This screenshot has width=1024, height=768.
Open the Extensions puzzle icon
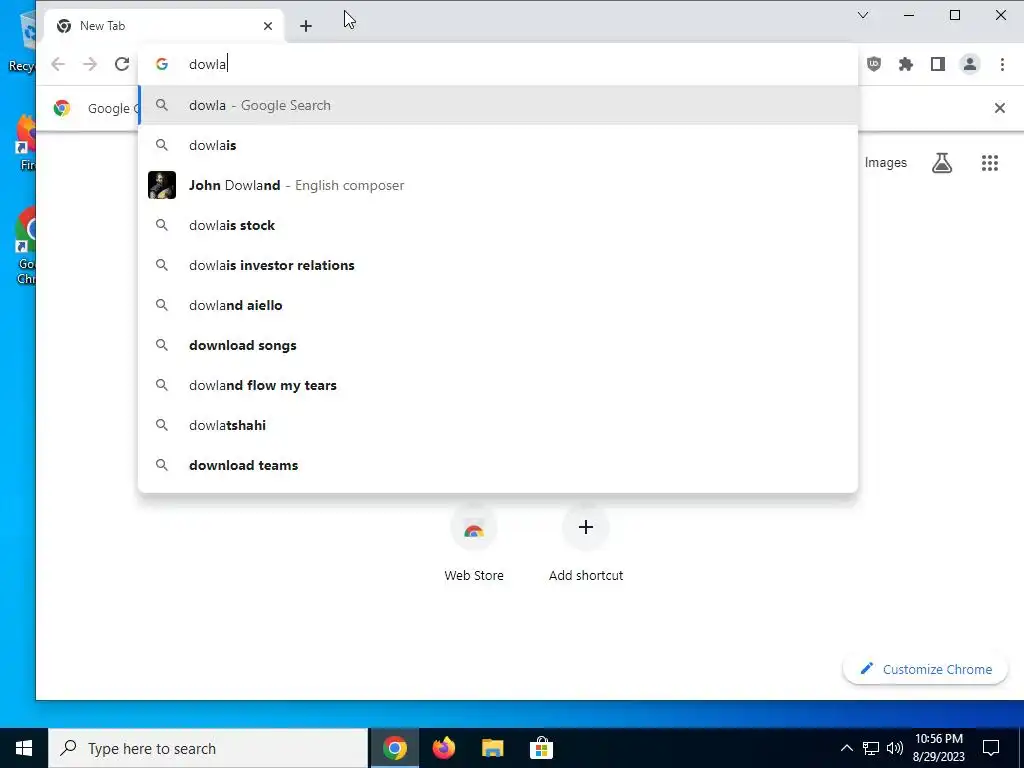click(x=906, y=64)
